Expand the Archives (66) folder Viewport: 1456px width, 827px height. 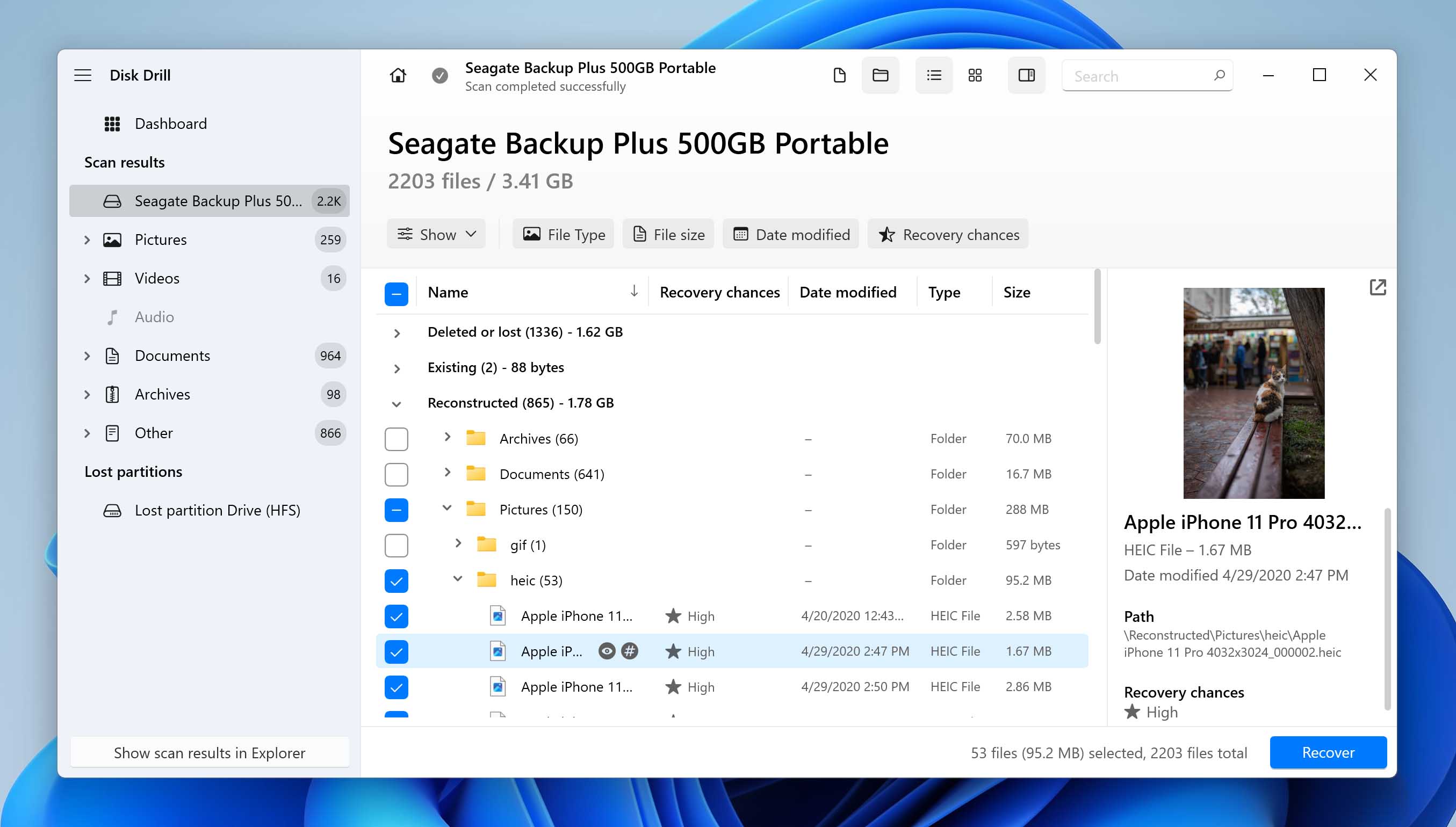446,438
